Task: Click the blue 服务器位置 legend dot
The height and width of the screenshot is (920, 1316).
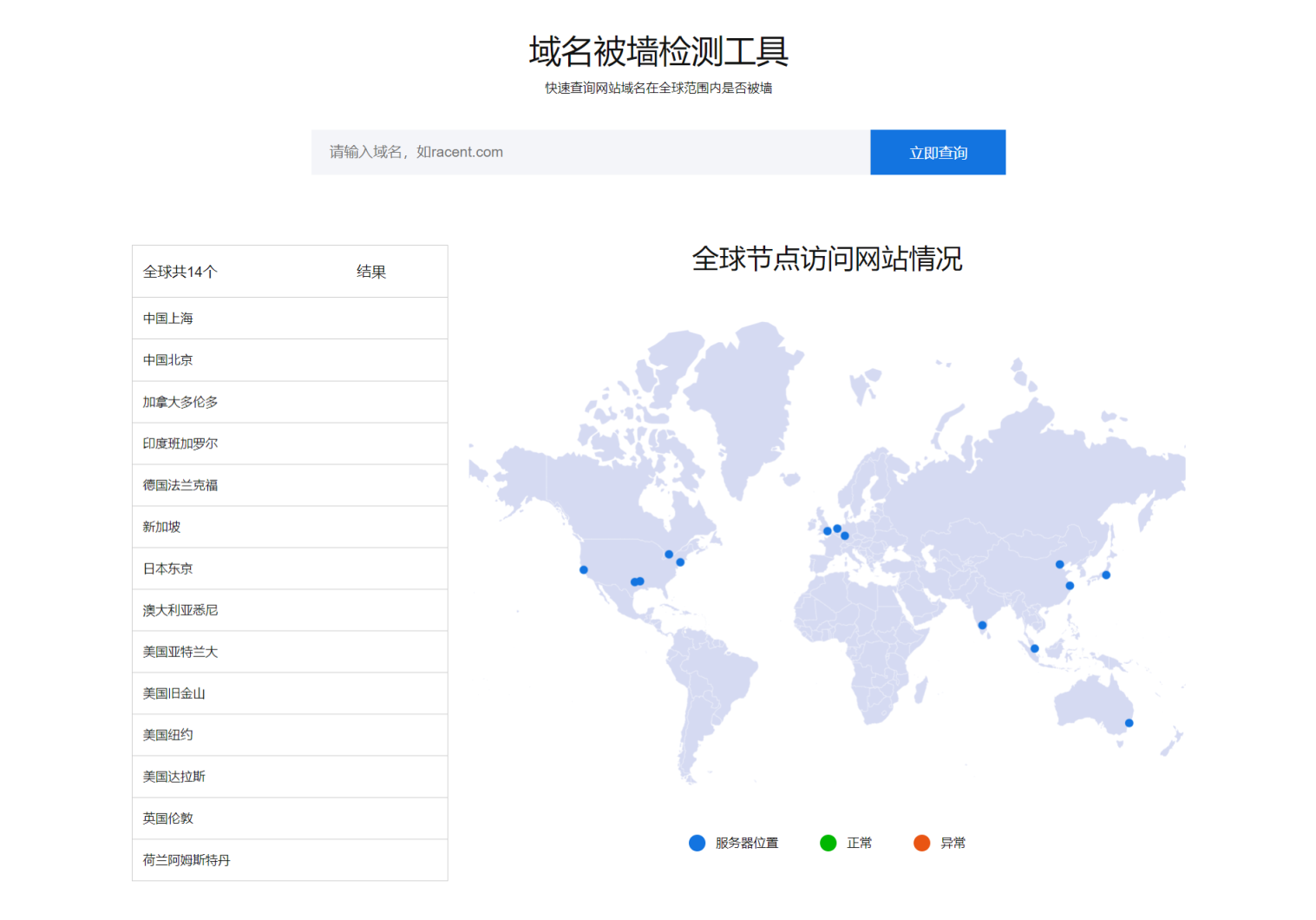Action: [697, 842]
